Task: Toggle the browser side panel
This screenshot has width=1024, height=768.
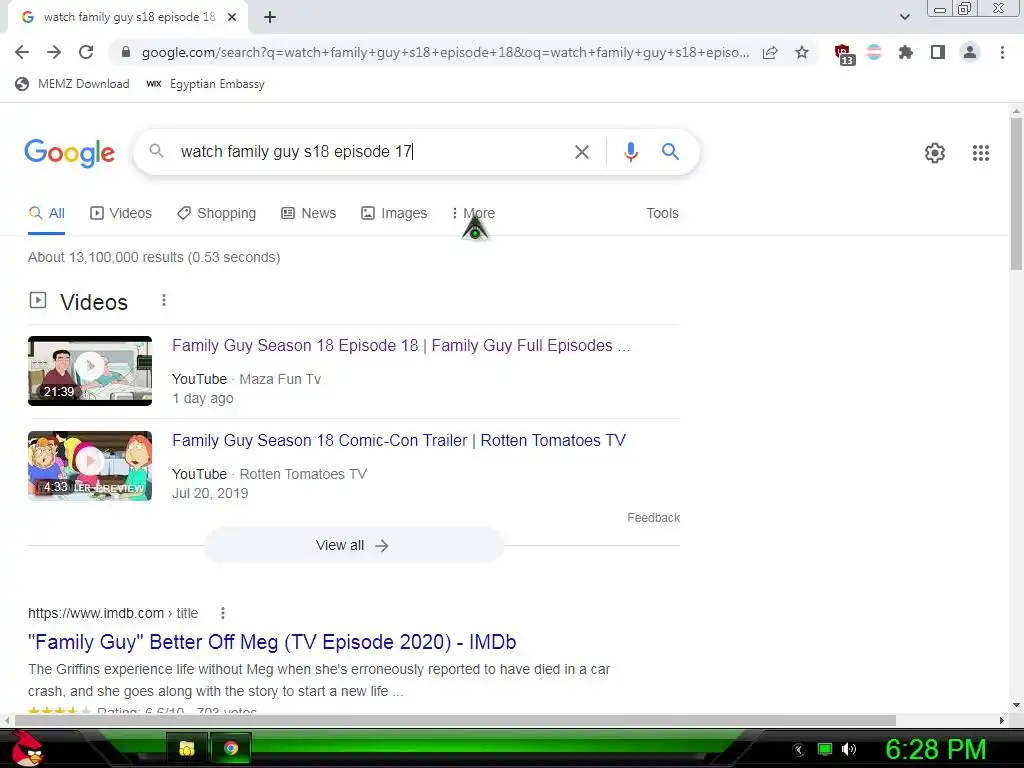Action: [938, 52]
